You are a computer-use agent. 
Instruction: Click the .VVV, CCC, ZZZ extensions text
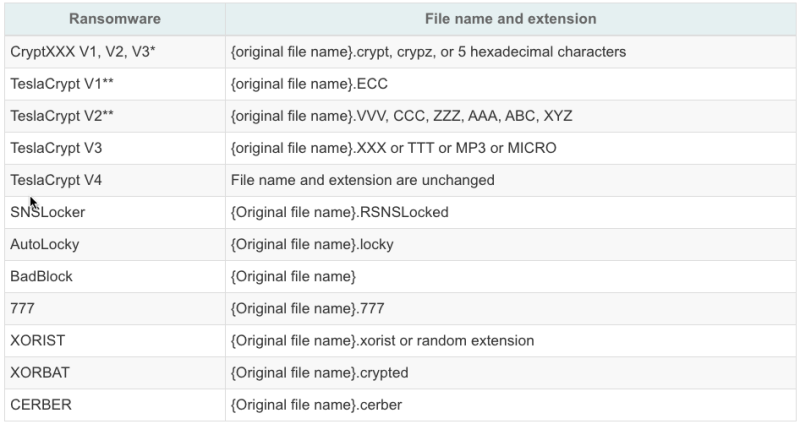click(x=401, y=116)
